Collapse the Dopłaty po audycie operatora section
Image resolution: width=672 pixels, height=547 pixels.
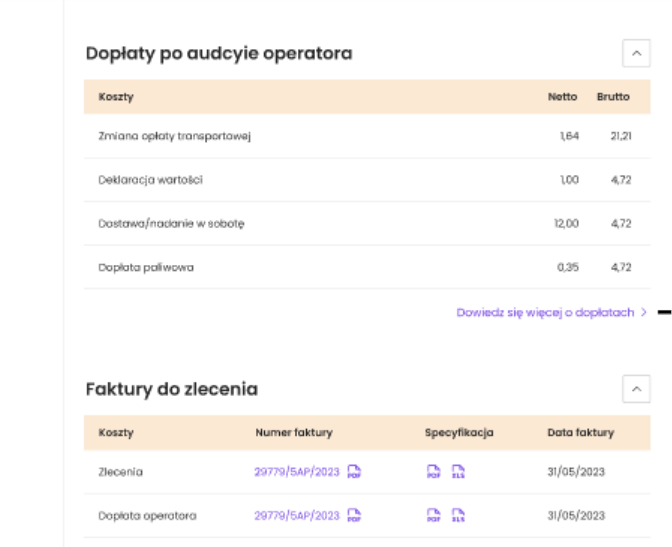[635, 53]
